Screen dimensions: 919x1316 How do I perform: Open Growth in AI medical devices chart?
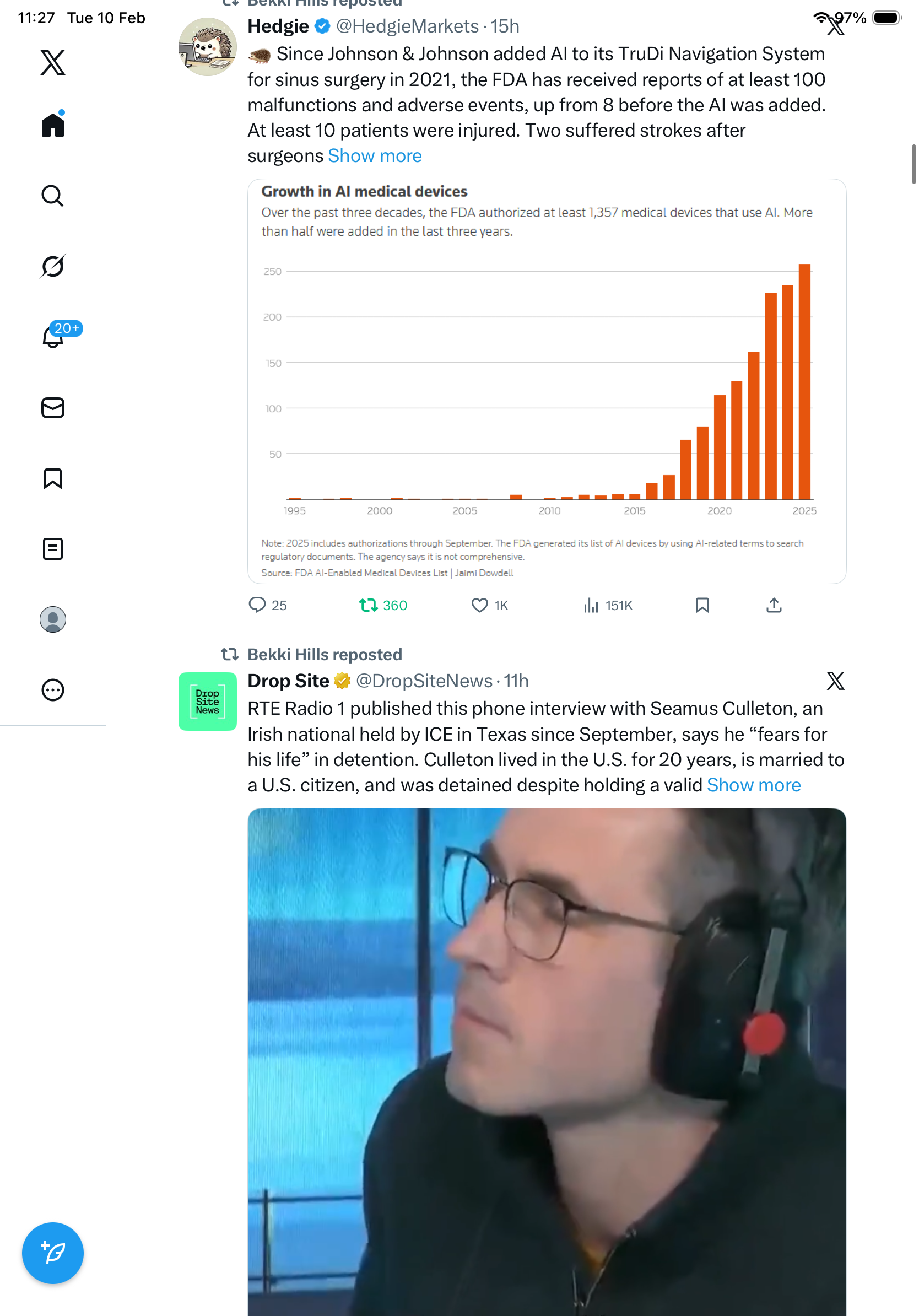(547, 381)
